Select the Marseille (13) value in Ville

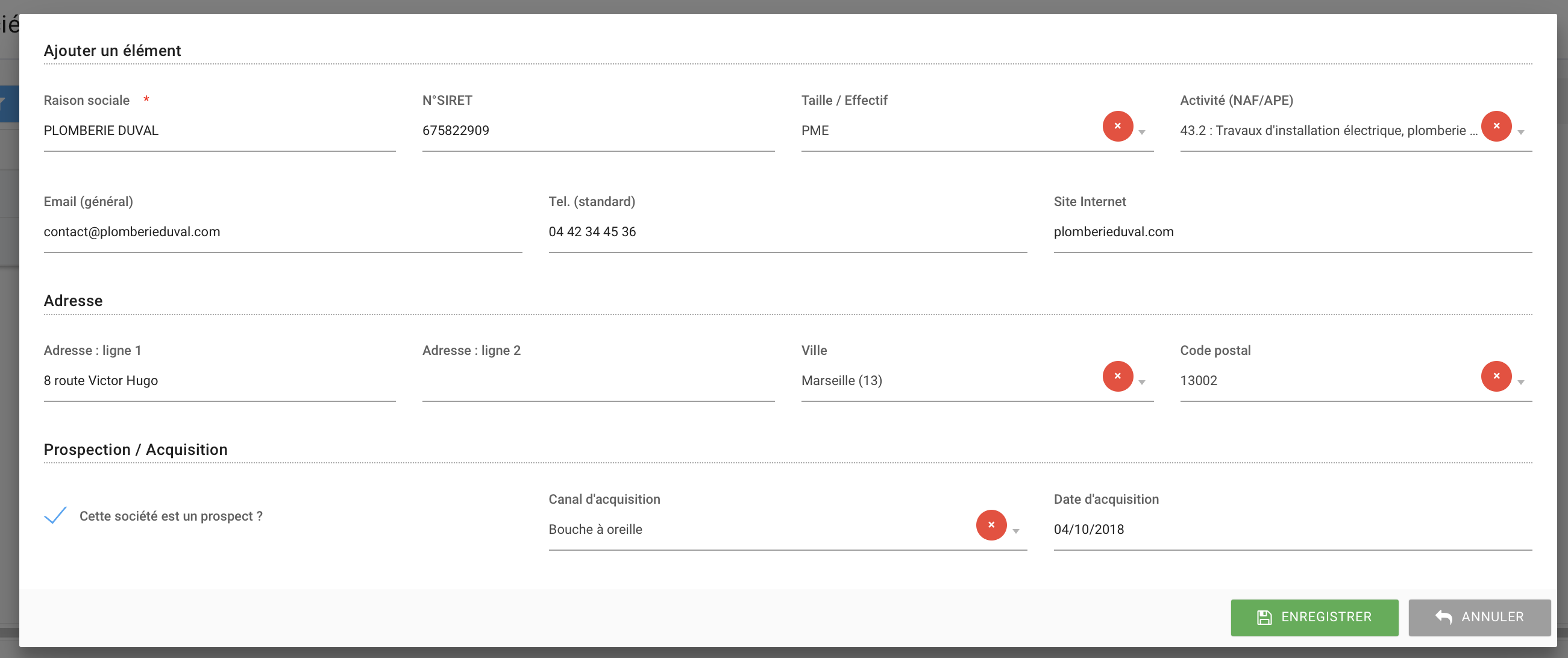[x=842, y=381]
